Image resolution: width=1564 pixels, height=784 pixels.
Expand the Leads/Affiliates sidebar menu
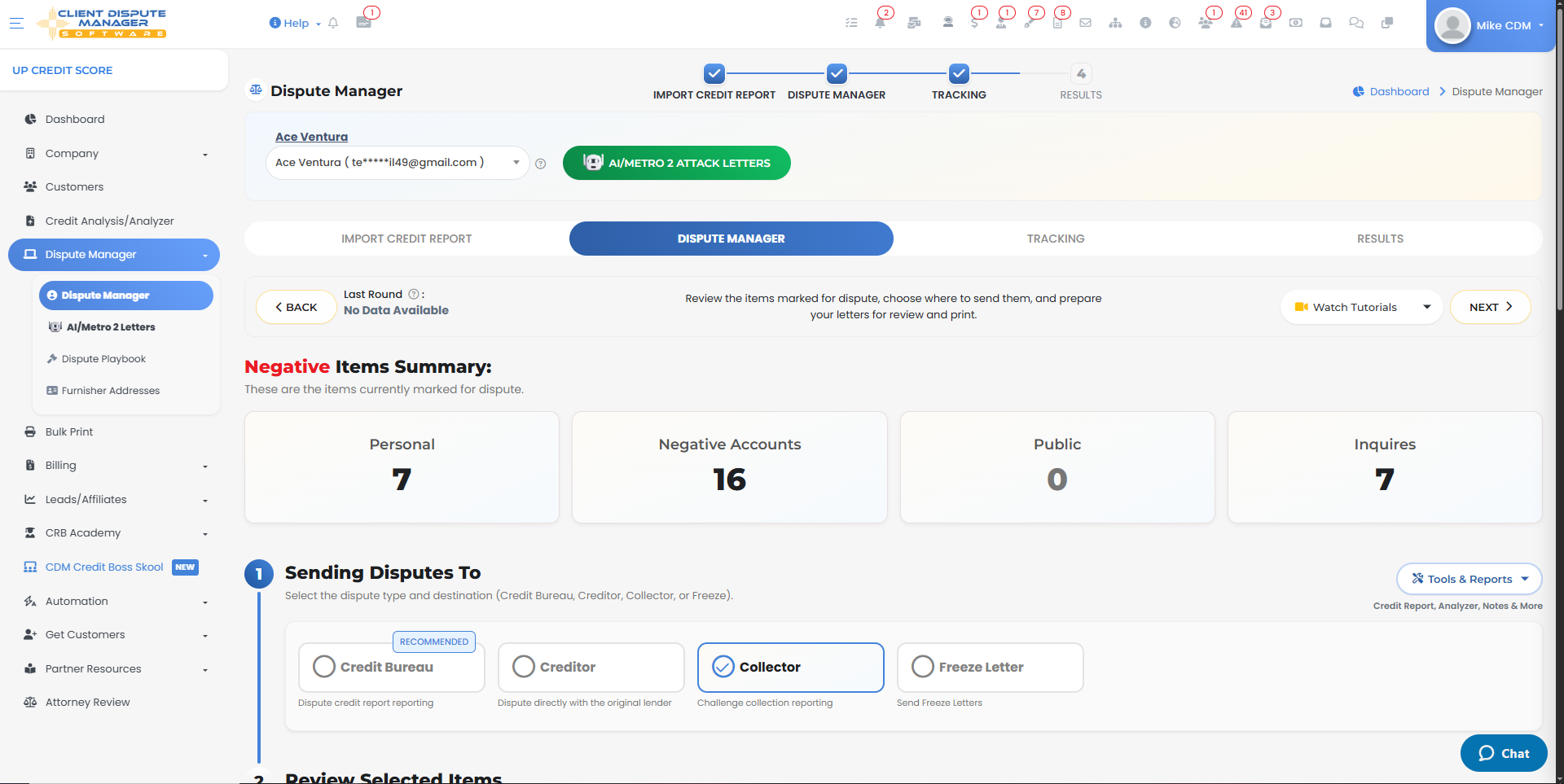coord(114,499)
